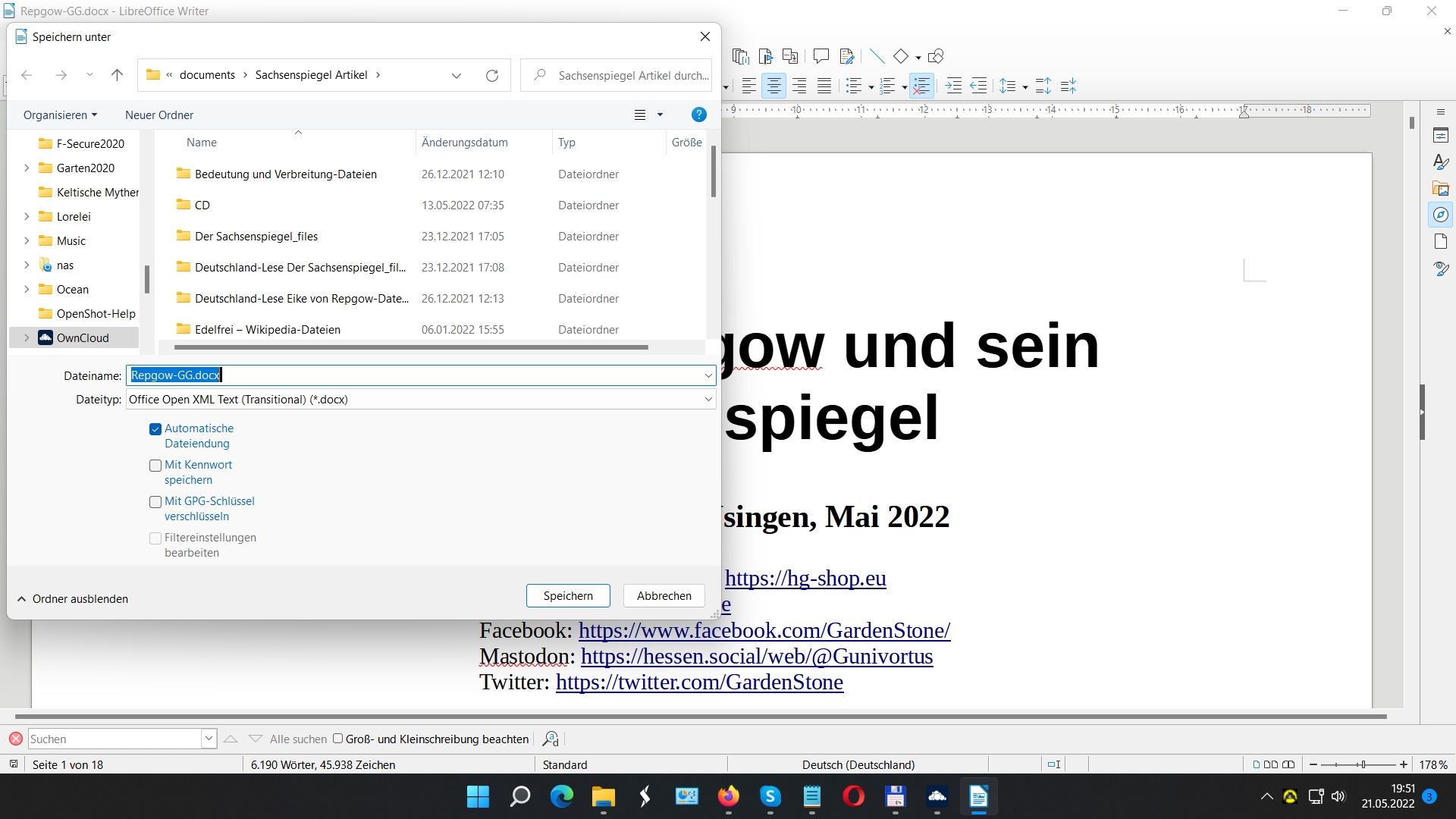
Task: Click the increase indent icon
Action: coord(954,86)
